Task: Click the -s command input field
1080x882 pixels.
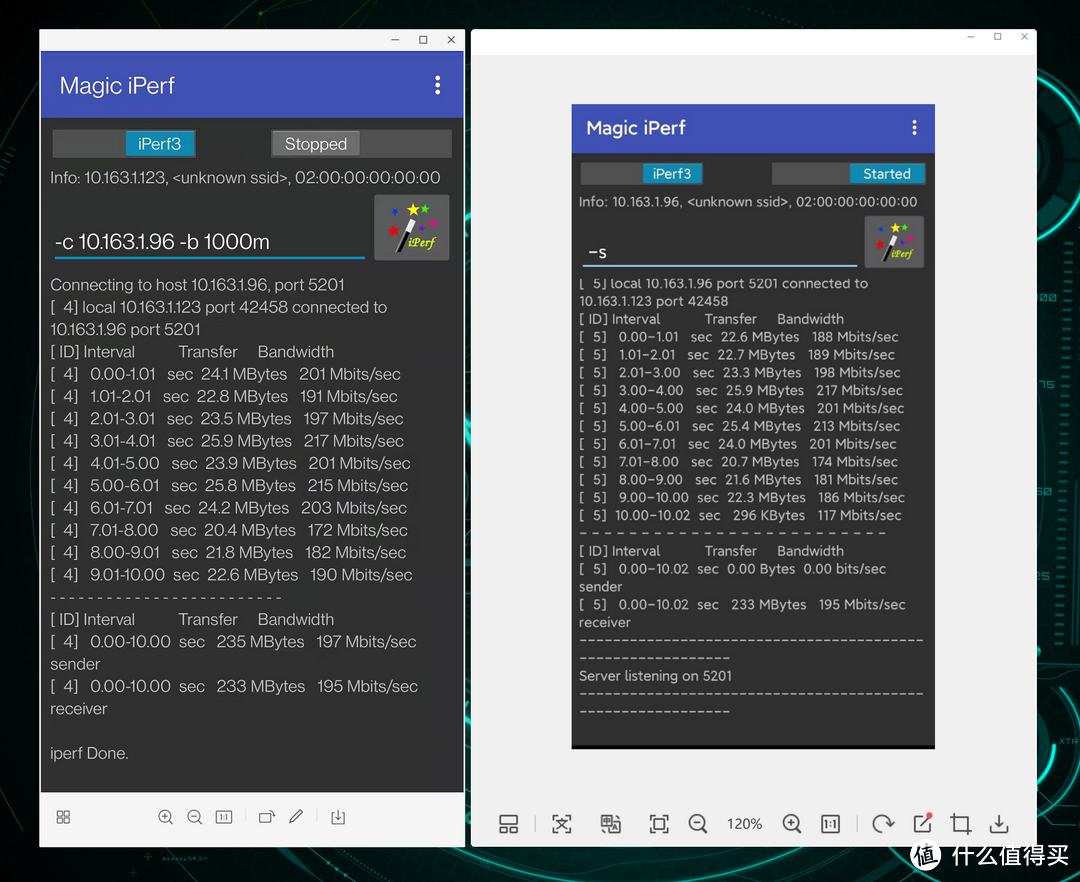Action: coord(718,253)
